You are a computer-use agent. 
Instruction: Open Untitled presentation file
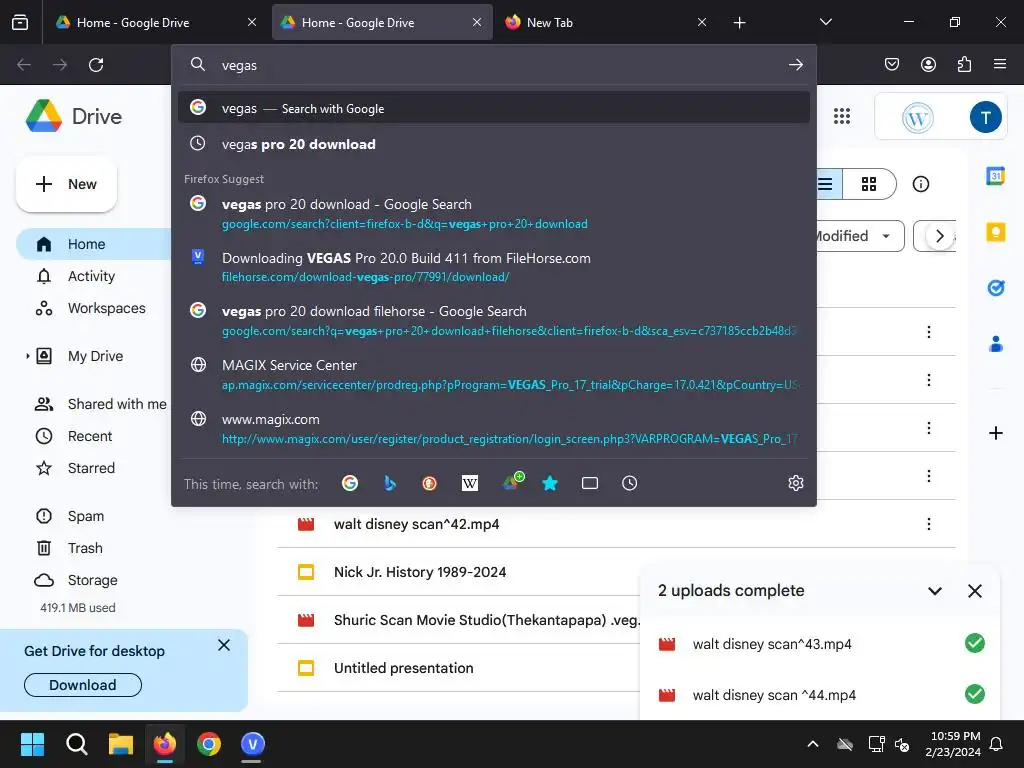tap(404, 668)
